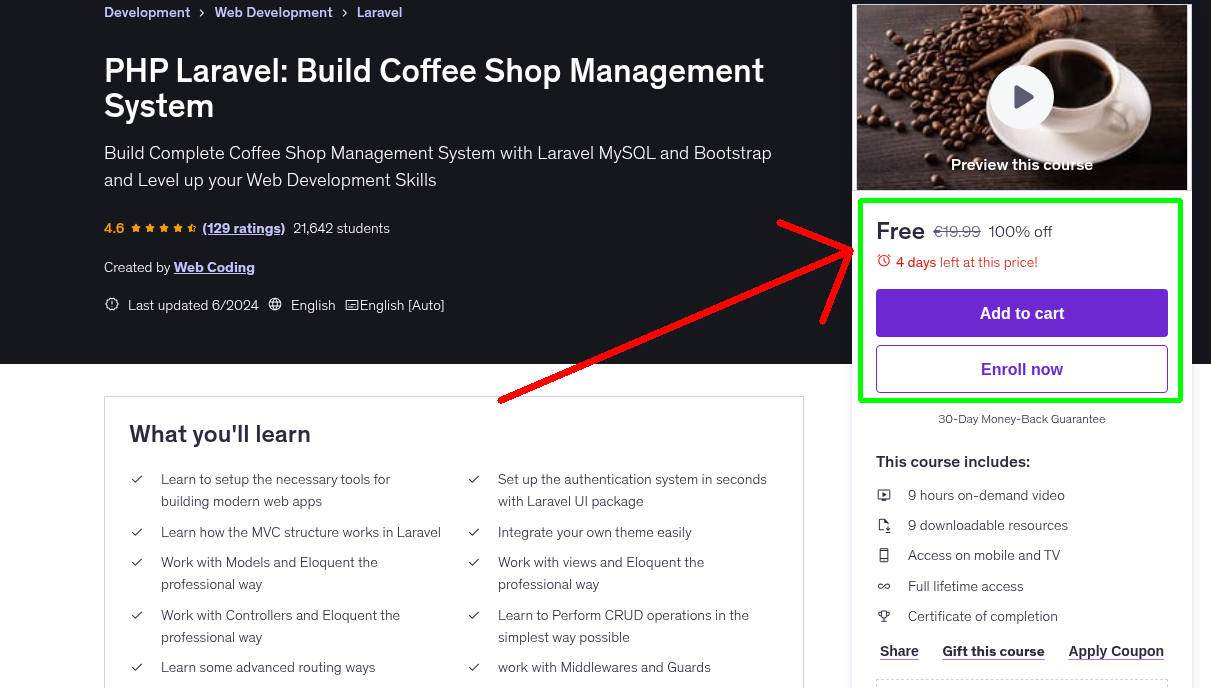Open the Development breadcrumb

click(147, 13)
